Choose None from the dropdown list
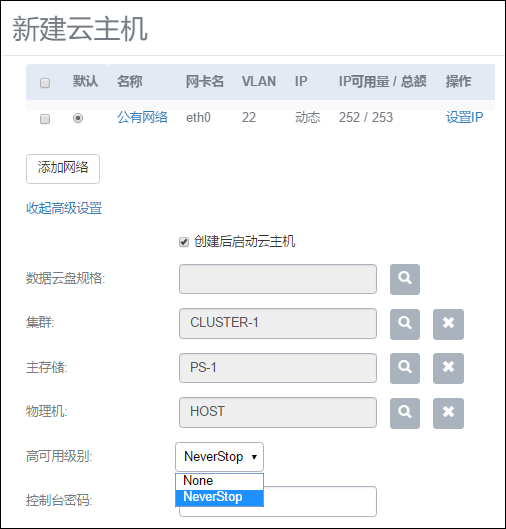This screenshot has height=529, width=506. tap(219, 481)
